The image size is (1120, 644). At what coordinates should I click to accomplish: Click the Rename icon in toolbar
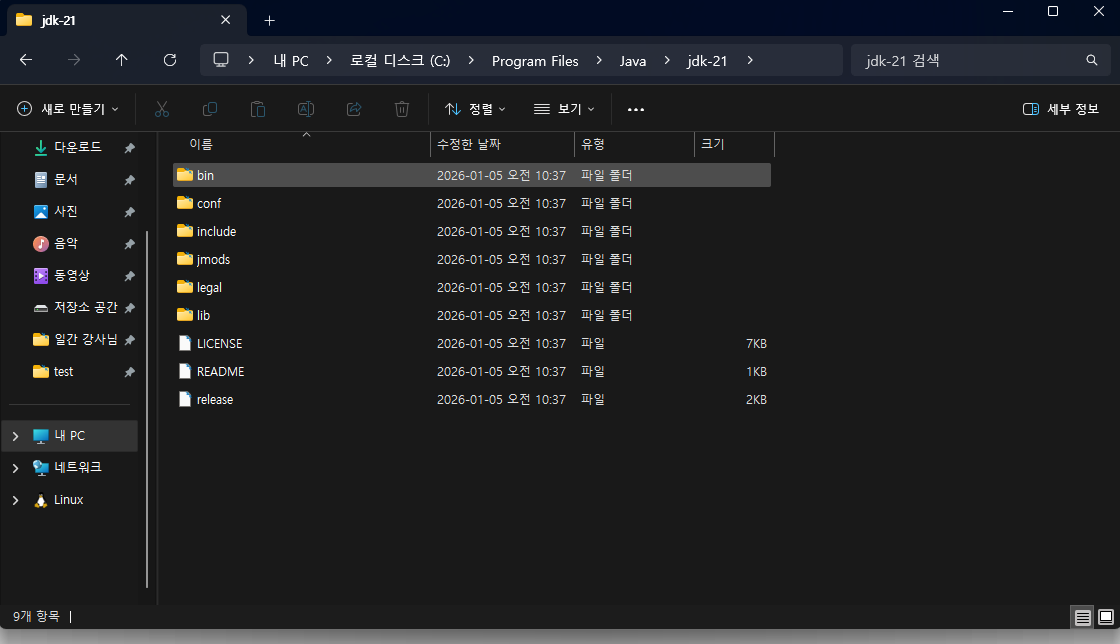point(306,109)
